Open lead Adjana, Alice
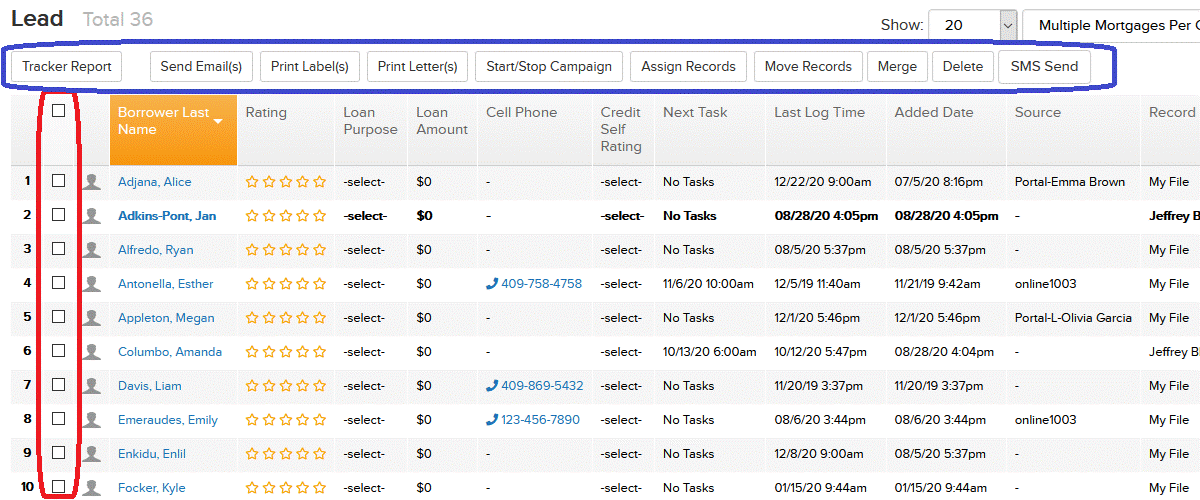The image size is (1200, 500). [154, 182]
